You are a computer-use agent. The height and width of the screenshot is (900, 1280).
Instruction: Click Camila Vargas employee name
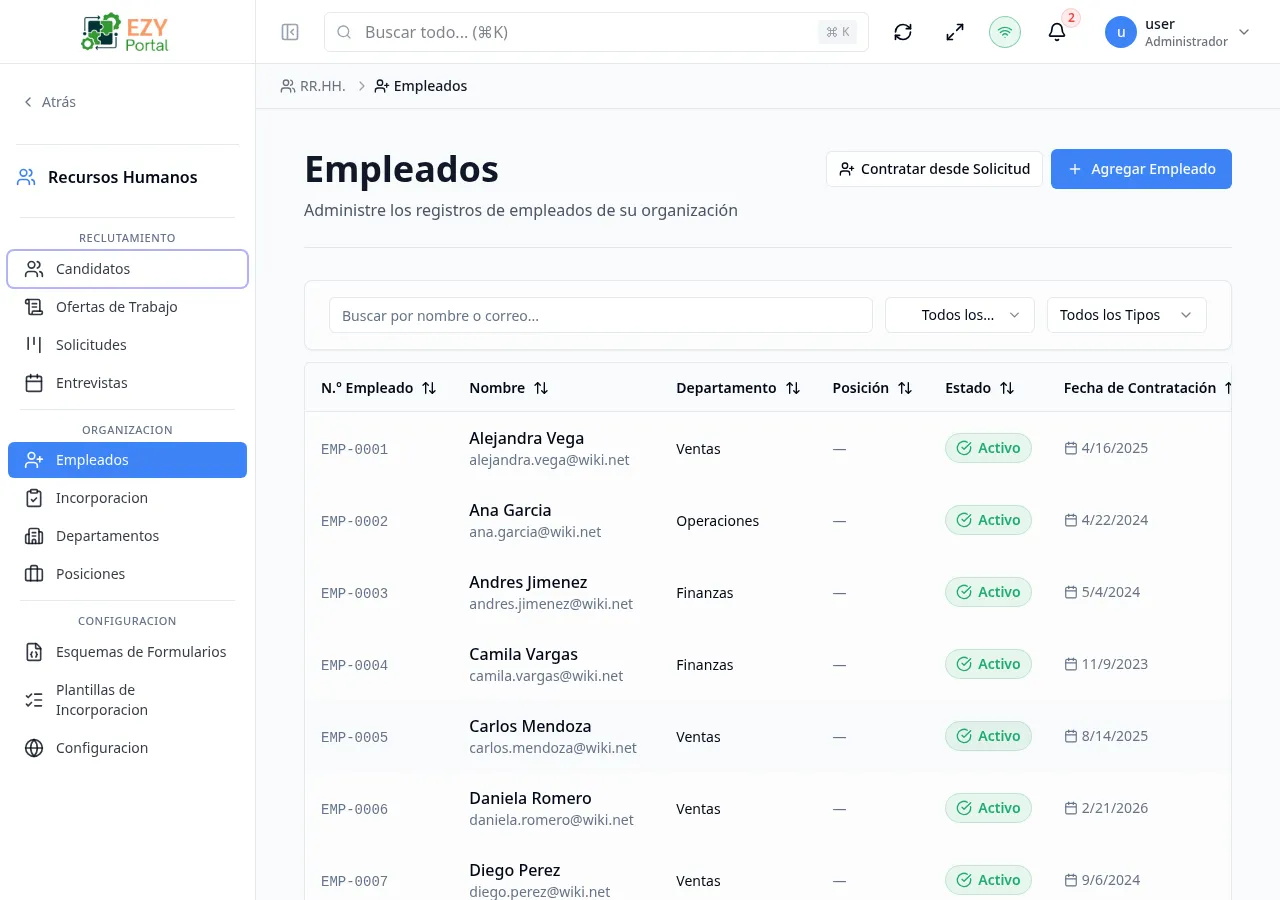[523, 654]
